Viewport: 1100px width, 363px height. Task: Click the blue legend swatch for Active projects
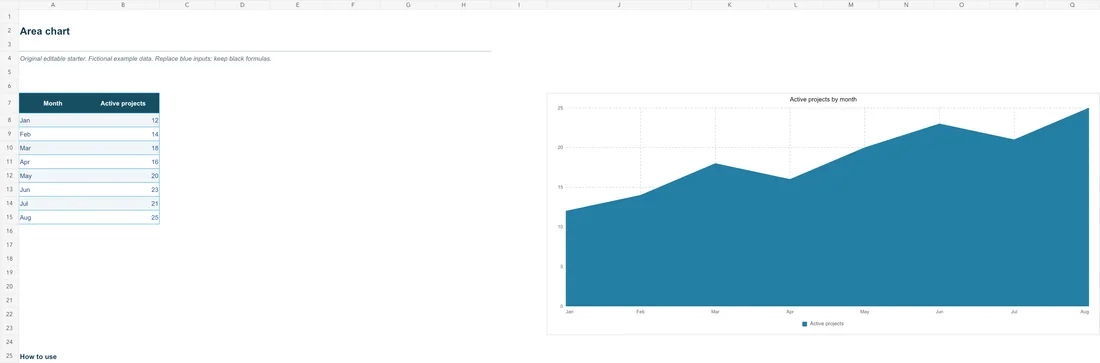(x=805, y=324)
